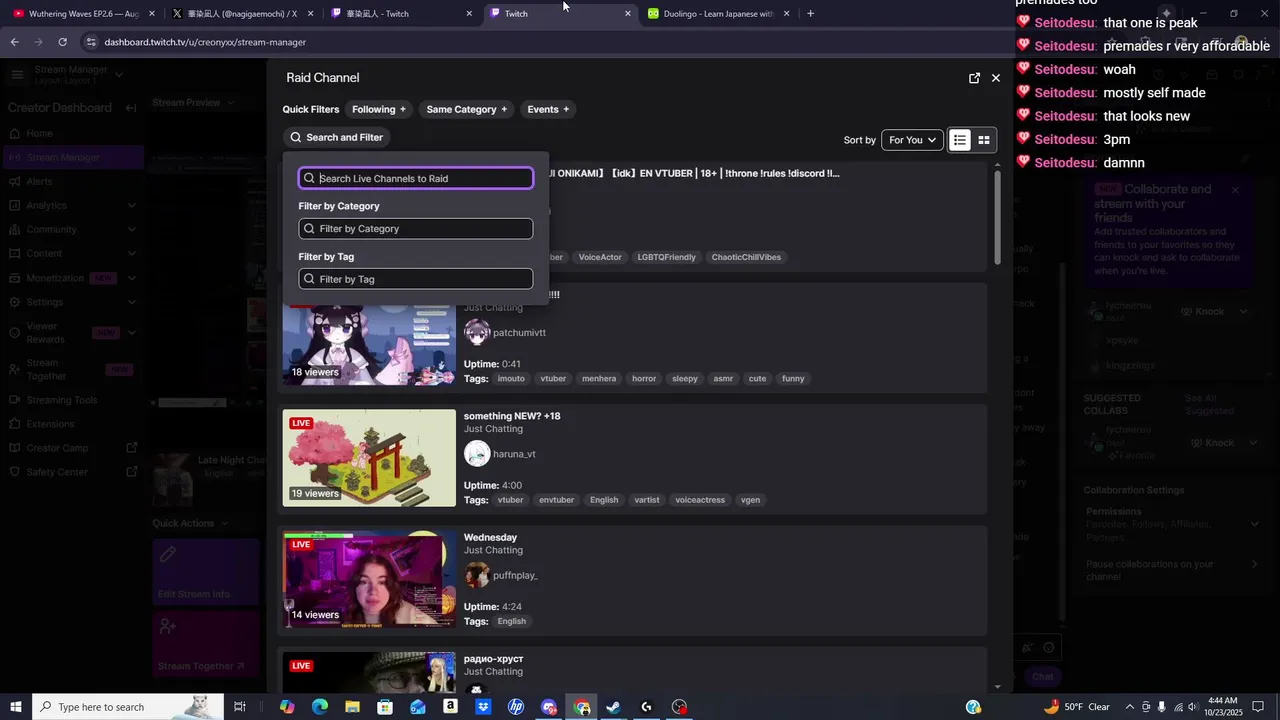
Task: Open Amazon app from taskbar
Action: 450,707
